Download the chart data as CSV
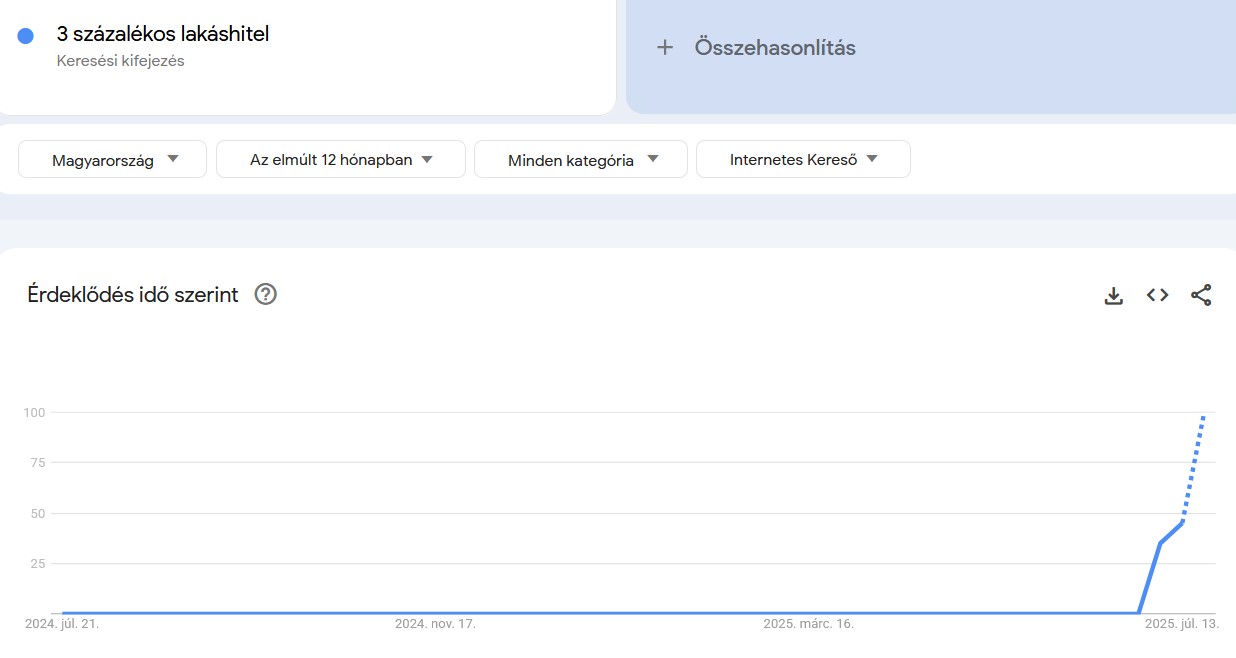The height and width of the screenshot is (658, 1236). pos(1113,295)
